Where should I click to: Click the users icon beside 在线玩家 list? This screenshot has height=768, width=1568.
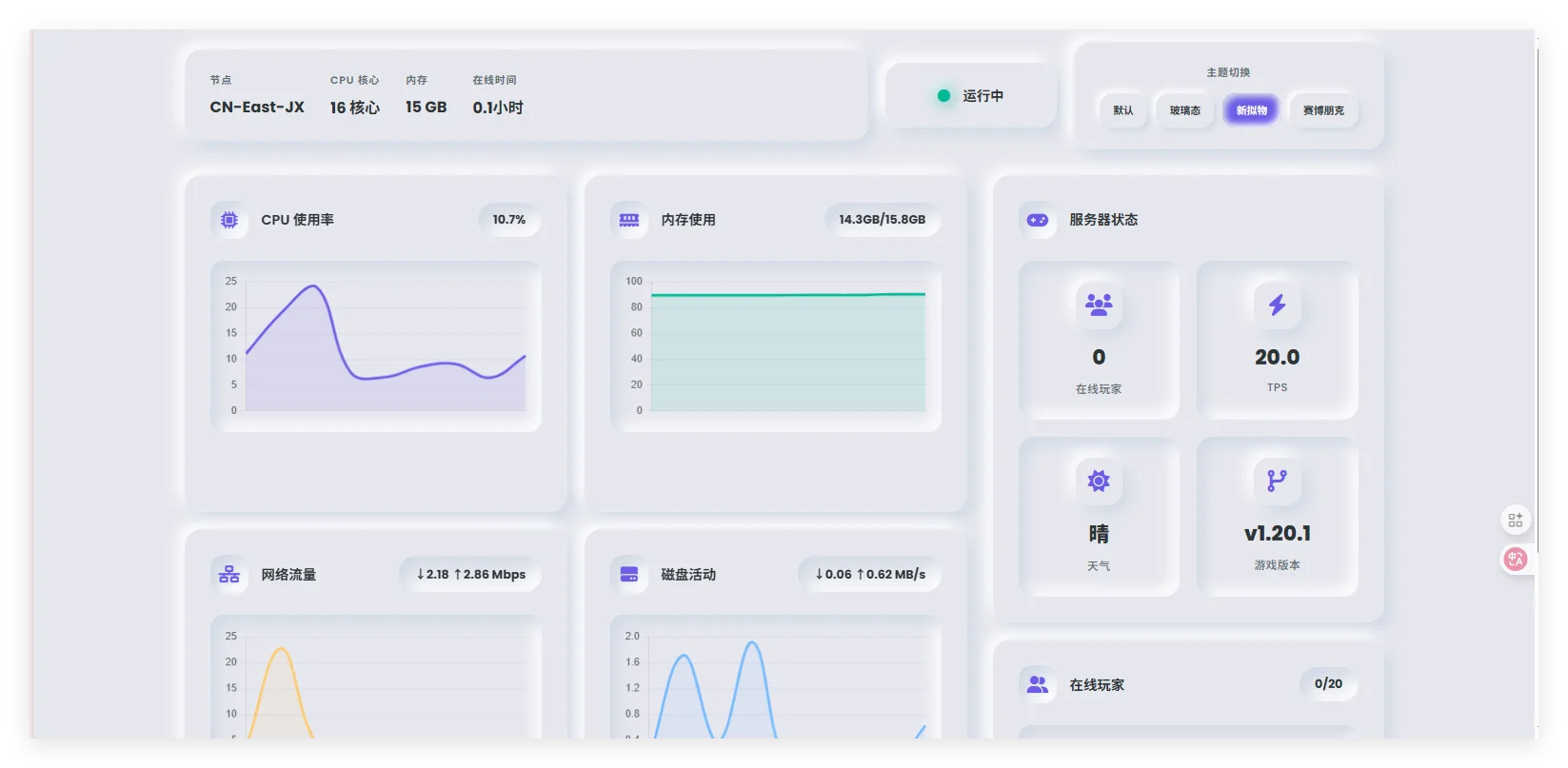point(1038,684)
